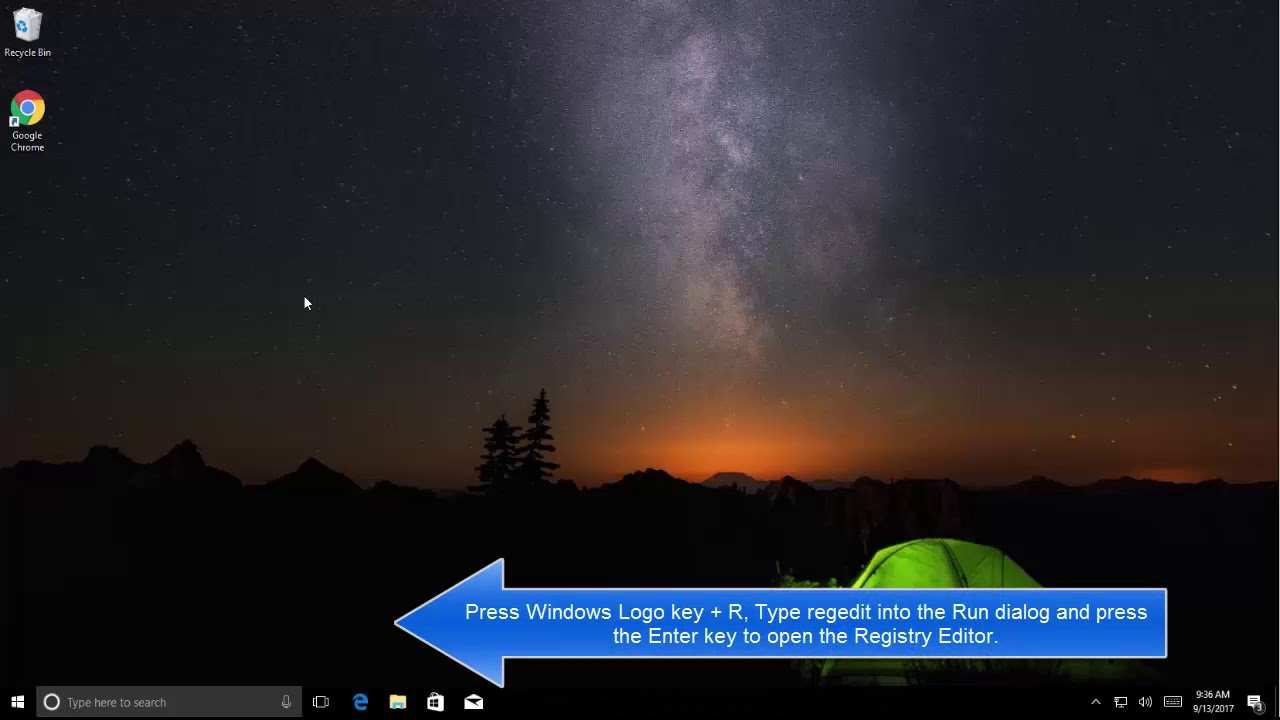Open File Explorer from the taskbar
1280x720 pixels.
pos(398,702)
